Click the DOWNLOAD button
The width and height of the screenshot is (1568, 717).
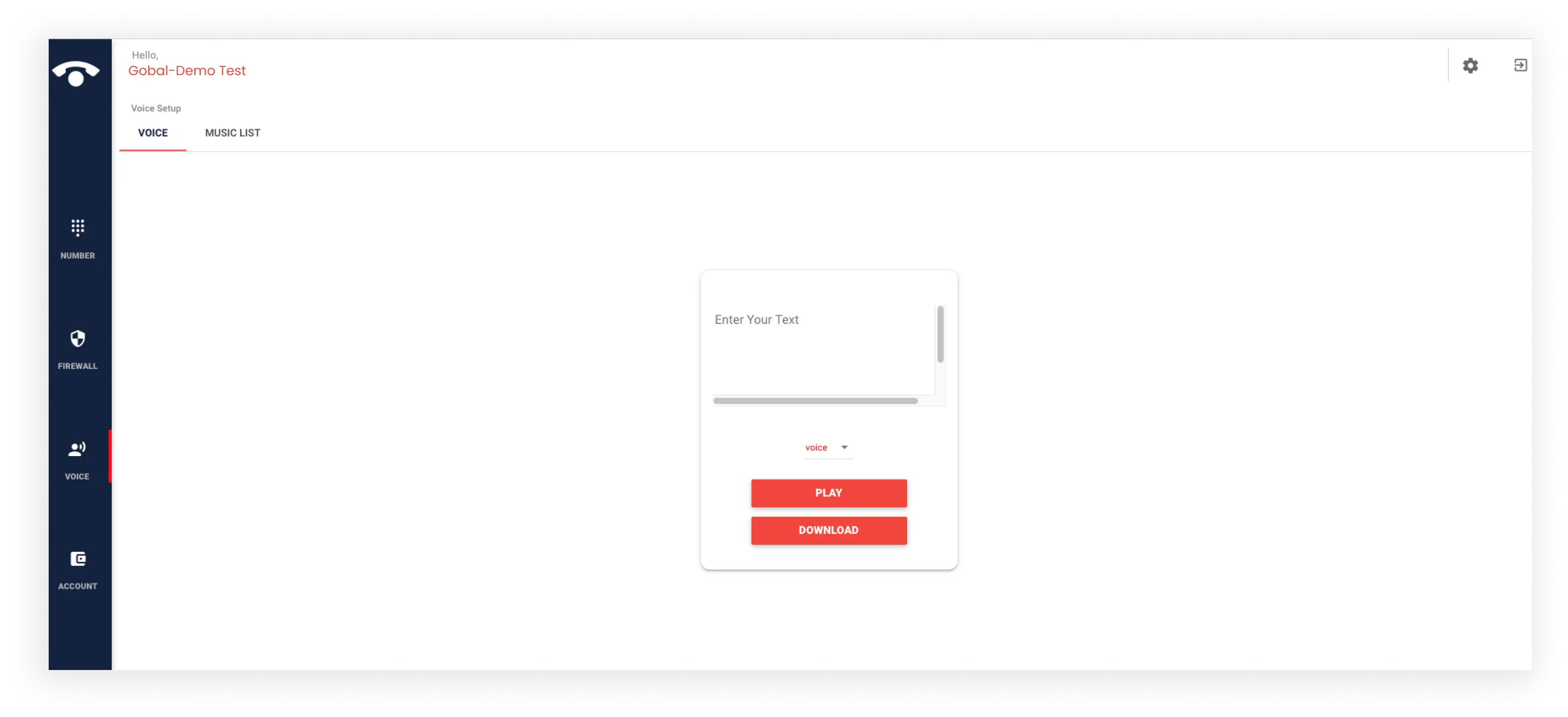click(828, 530)
